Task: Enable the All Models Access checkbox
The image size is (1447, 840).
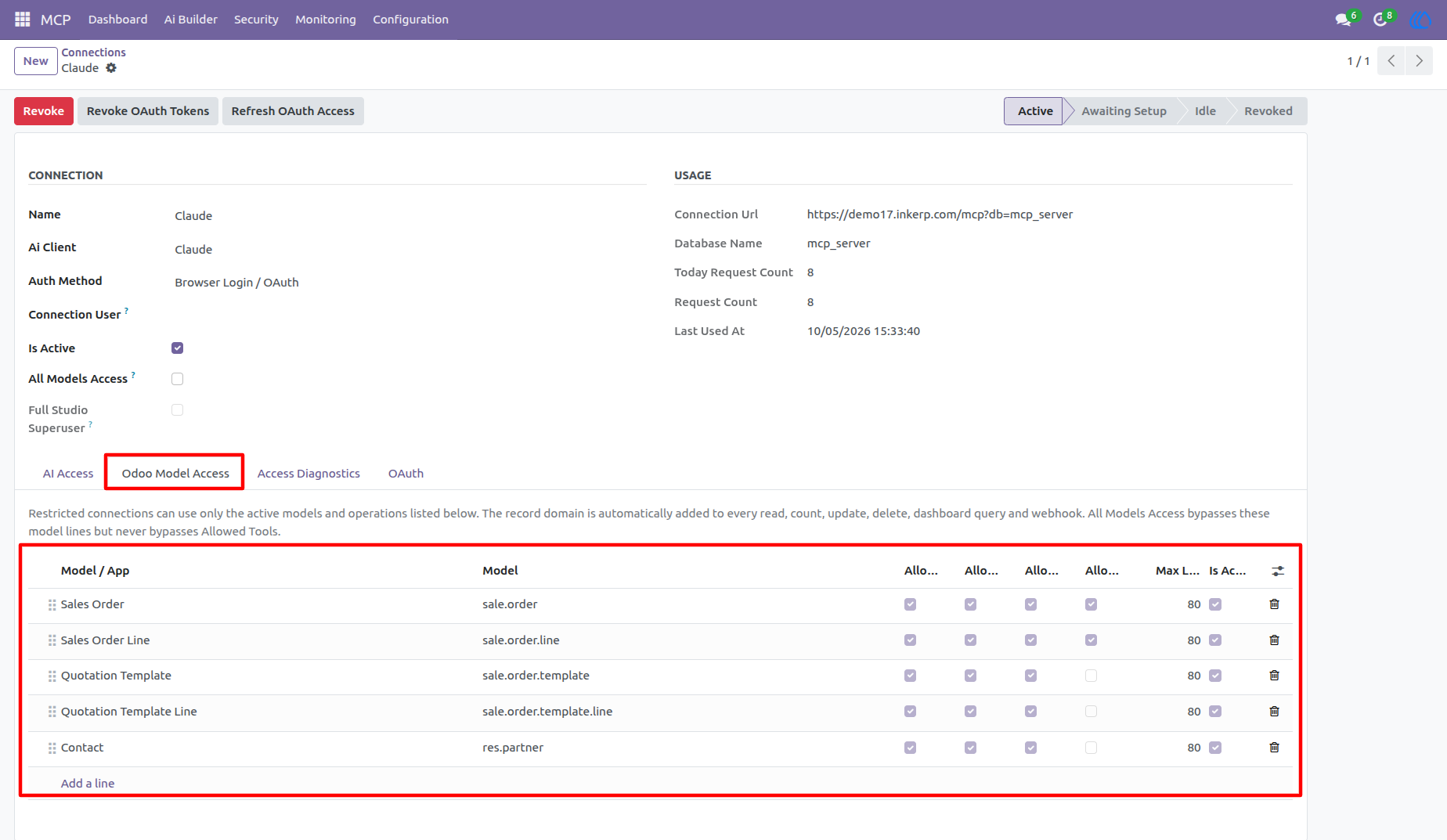Action: pyautogui.click(x=178, y=379)
